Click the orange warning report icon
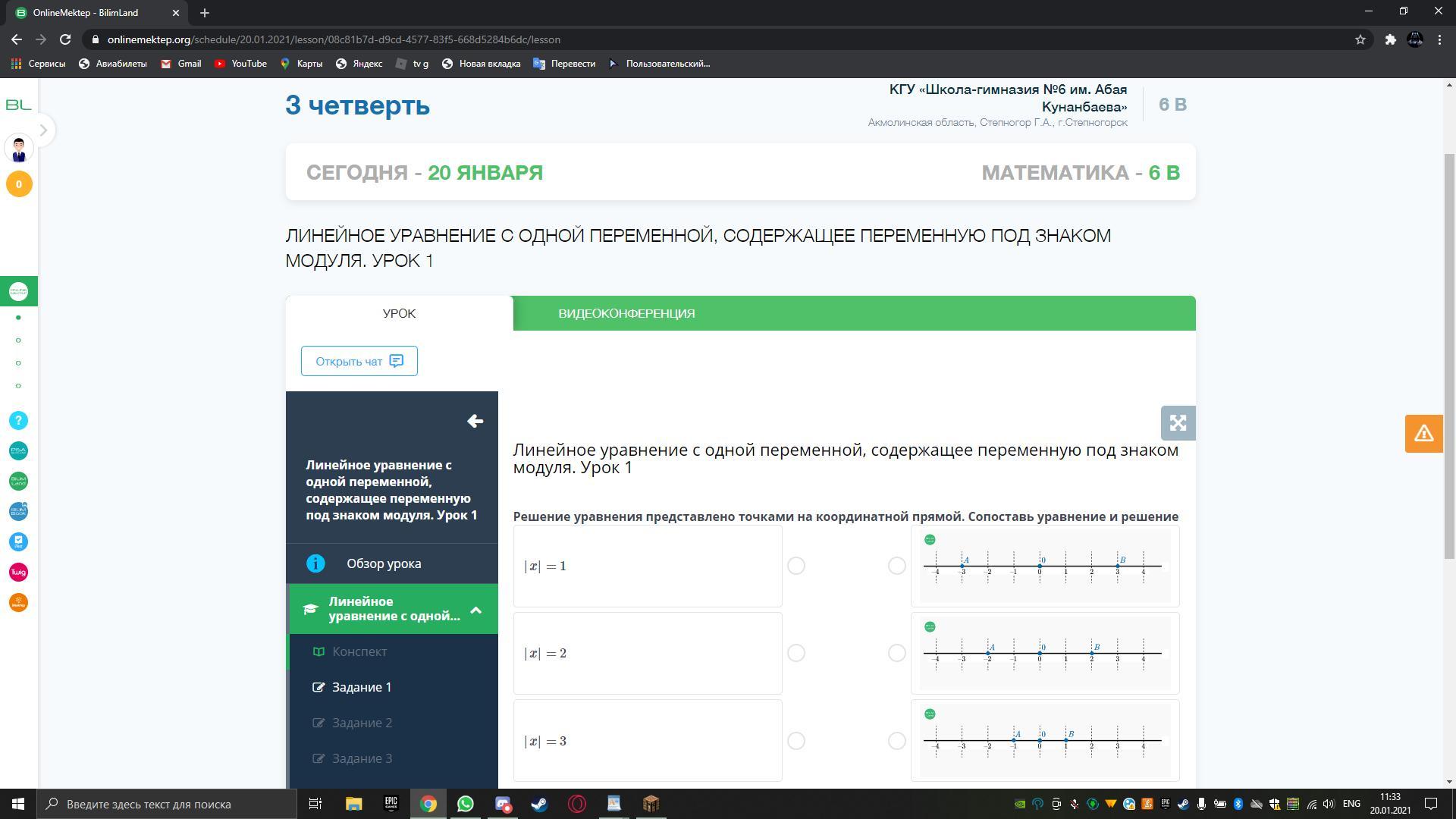 [1423, 434]
